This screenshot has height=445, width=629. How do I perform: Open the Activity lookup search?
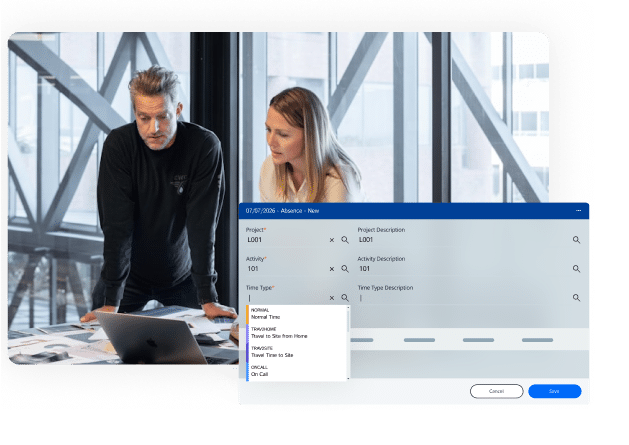[x=345, y=269]
